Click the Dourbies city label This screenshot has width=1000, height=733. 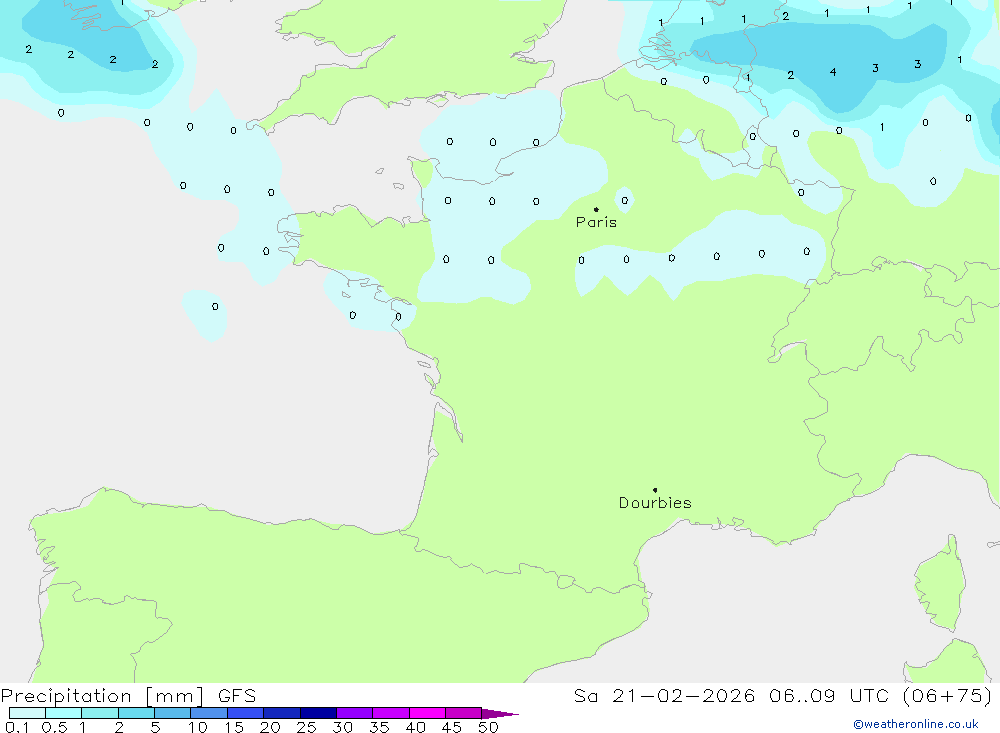pyautogui.click(x=655, y=503)
